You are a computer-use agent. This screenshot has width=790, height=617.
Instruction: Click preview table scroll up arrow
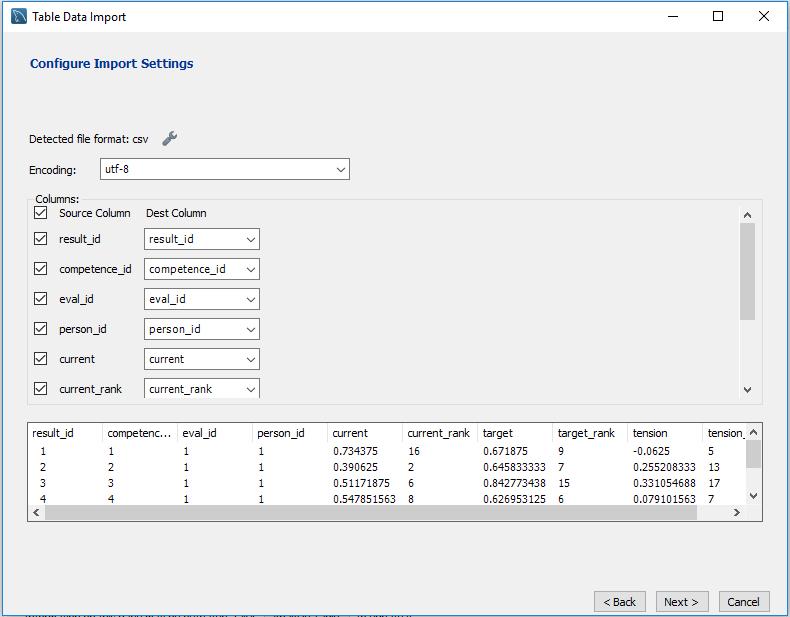point(753,432)
